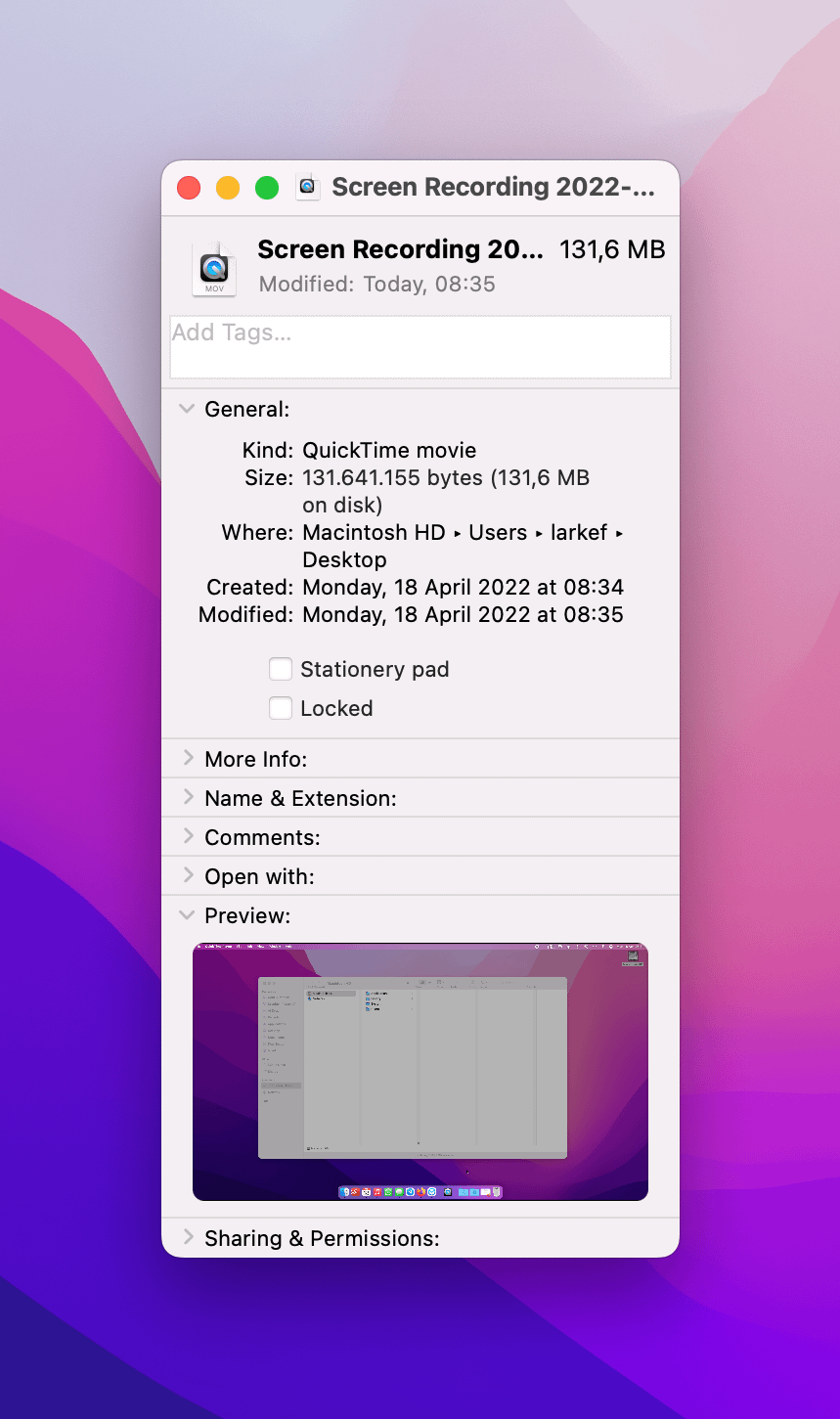
Task: Select the bold file name in header
Action: tap(400, 249)
